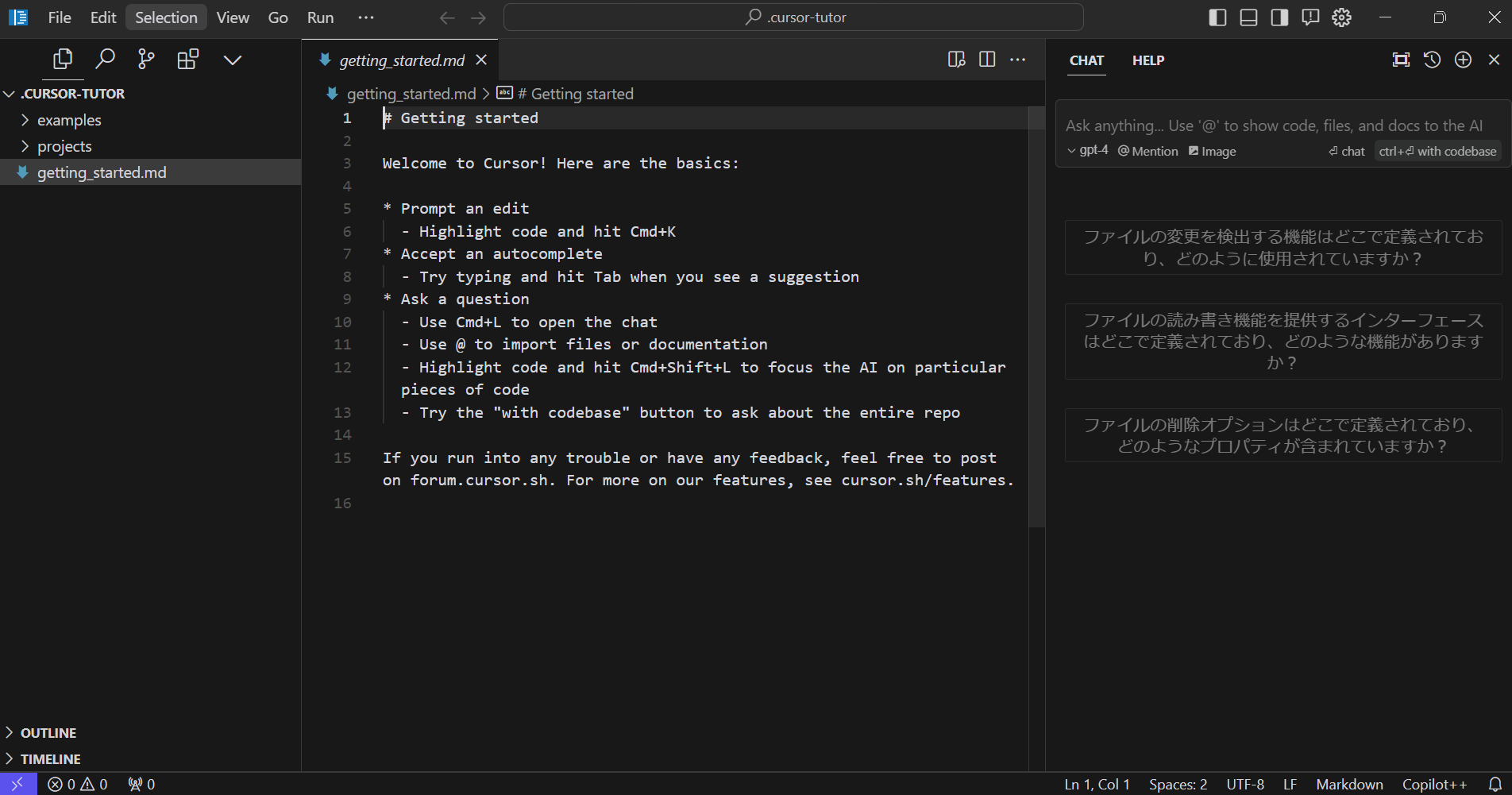
Task: Click the @ Mention button
Action: click(x=1148, y=151)
